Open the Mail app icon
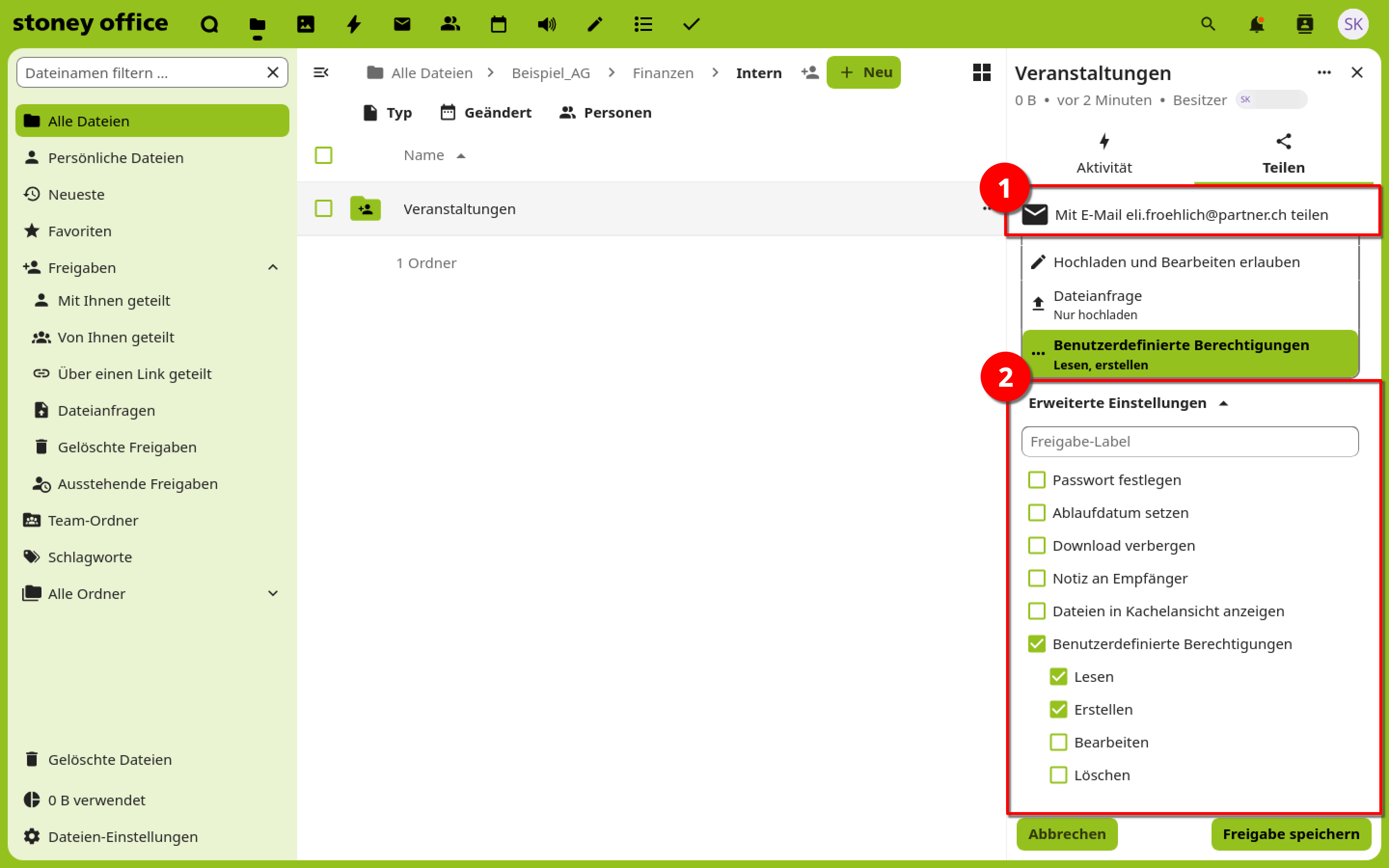1389x868 pixels. (402, 24)
